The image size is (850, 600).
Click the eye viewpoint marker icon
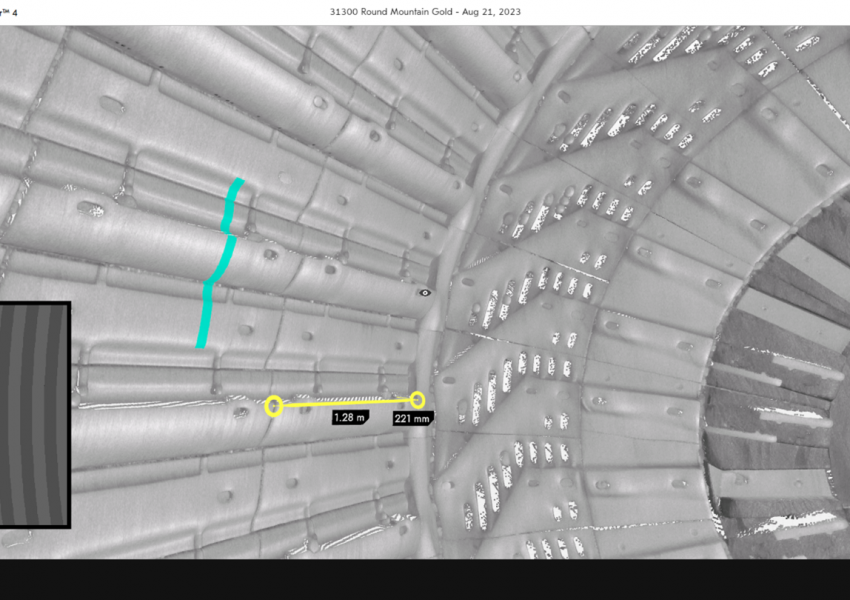[425, 293]
